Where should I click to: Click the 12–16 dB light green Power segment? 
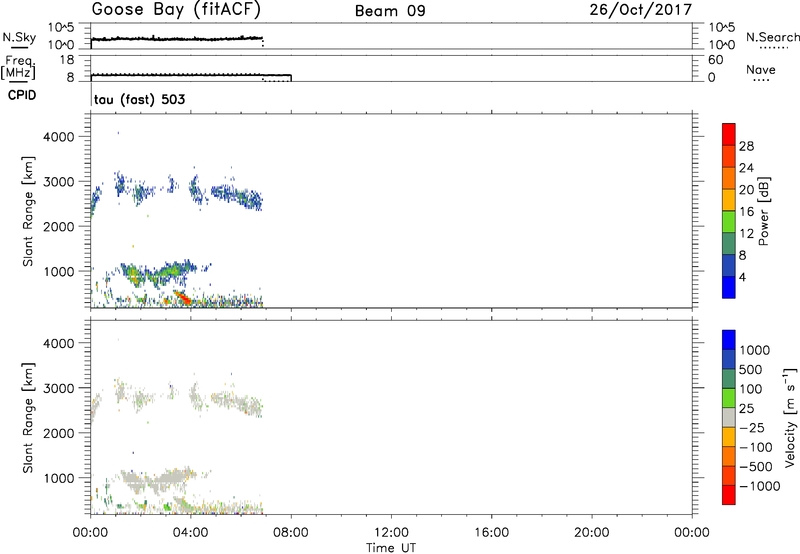[x=729, y=221]
